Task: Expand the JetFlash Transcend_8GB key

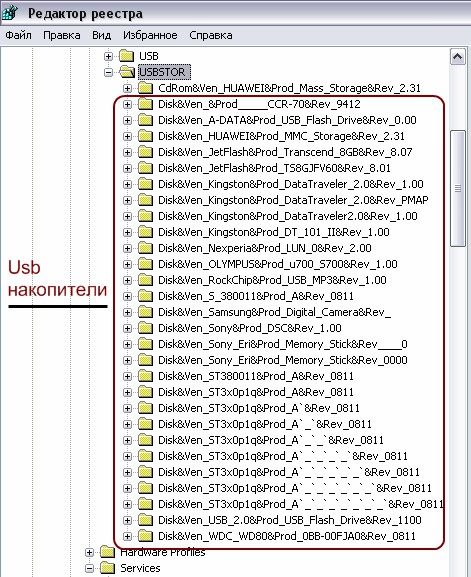Action: [x=127, y=152]
